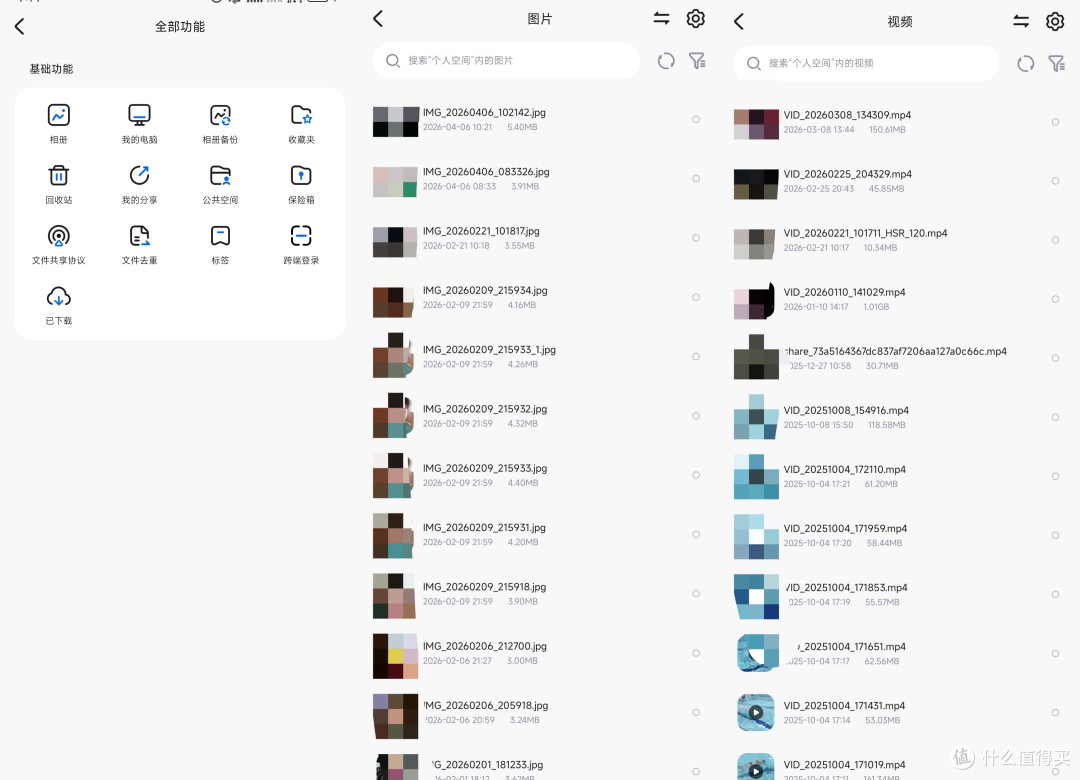Open file VID_20251004_171959.mp4
The width and height of the screenshot is (1080, 780).
point(845,528)
